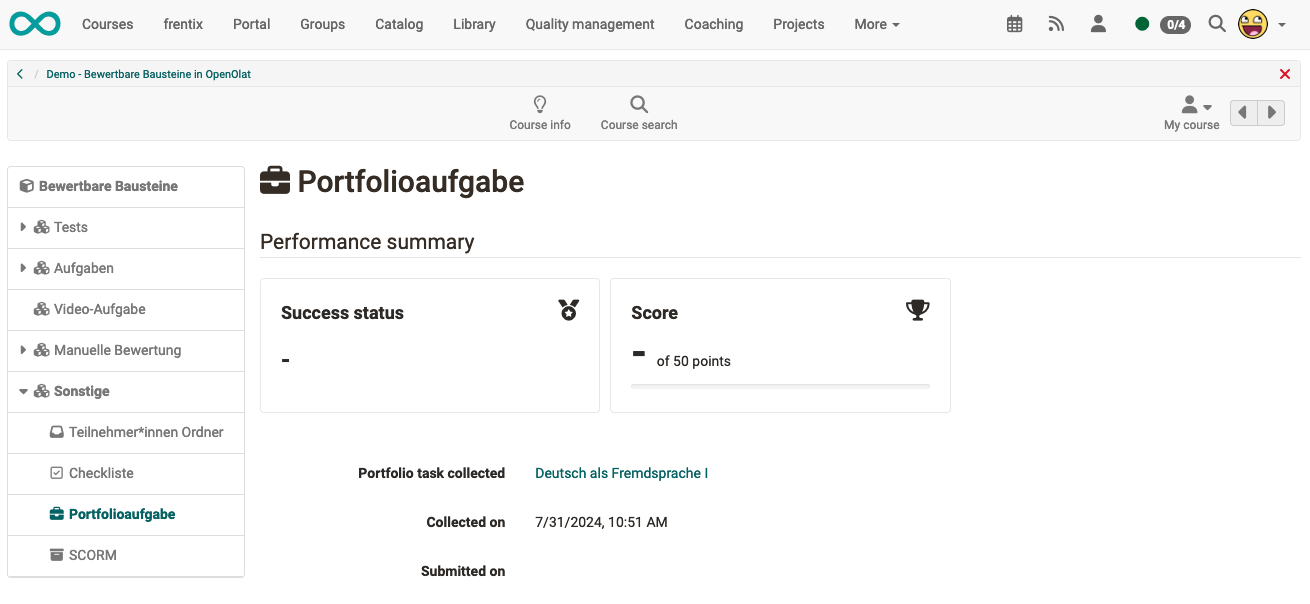The width and height of the screenshot is (1310, 604).
Task: Open the subscriptions RSS feed icon
Action: 1056,23
